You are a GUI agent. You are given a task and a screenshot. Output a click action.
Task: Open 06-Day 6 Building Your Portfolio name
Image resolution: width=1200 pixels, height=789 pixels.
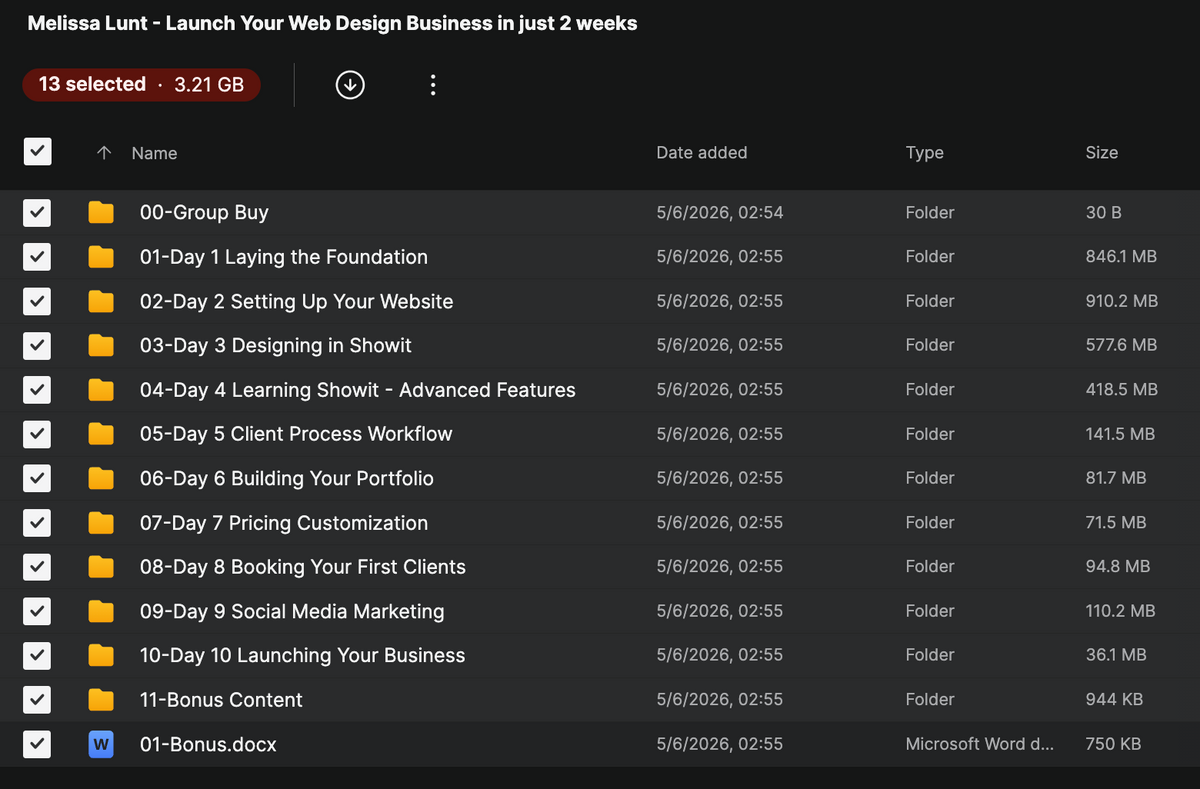(287, 478)
